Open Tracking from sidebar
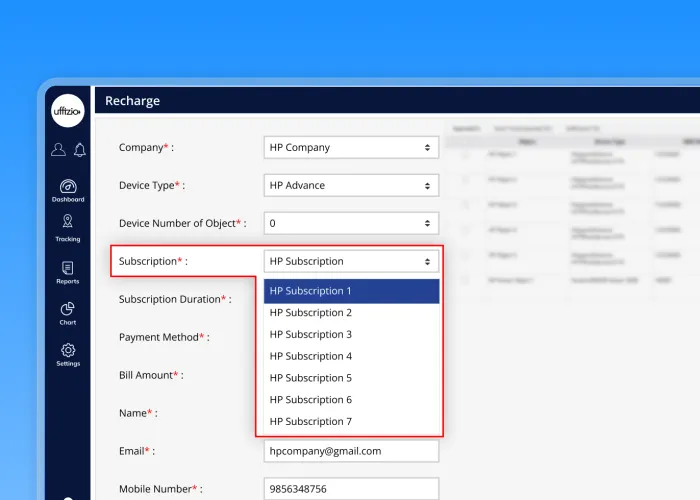The height and width of the screenshot is (500, 700). pos(68,228)
